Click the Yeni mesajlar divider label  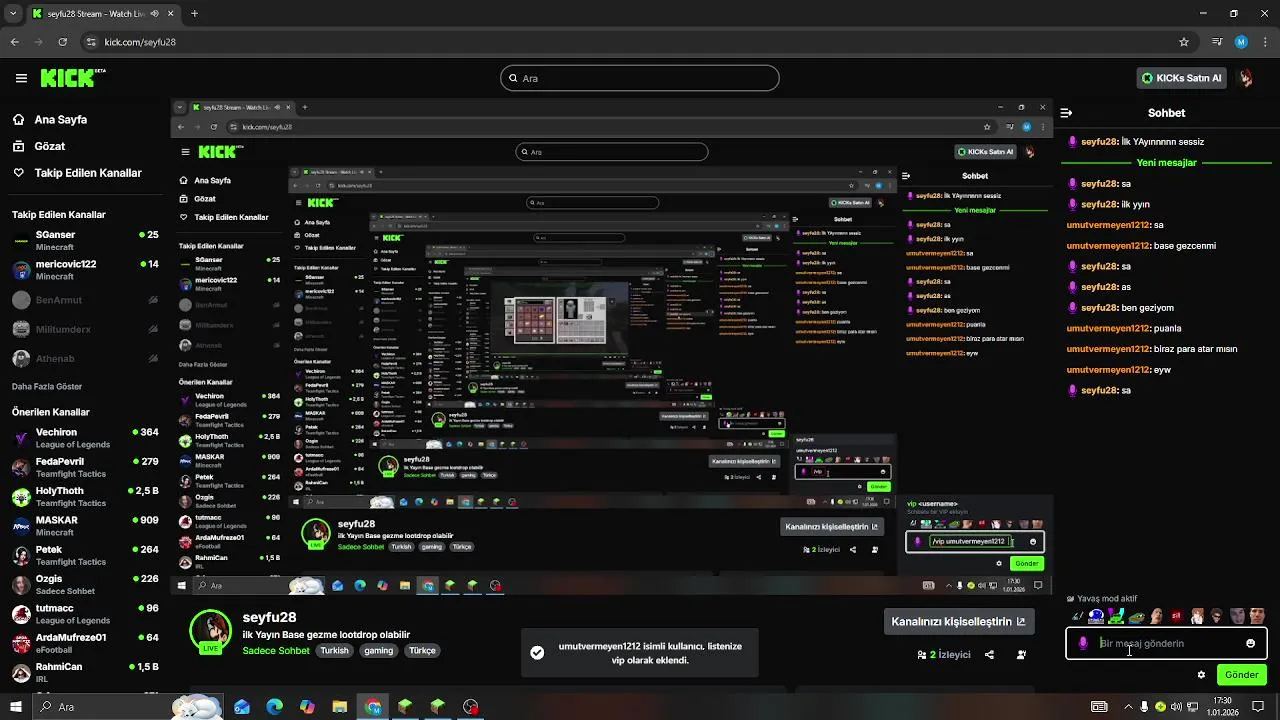click(x=1166, y=162)
